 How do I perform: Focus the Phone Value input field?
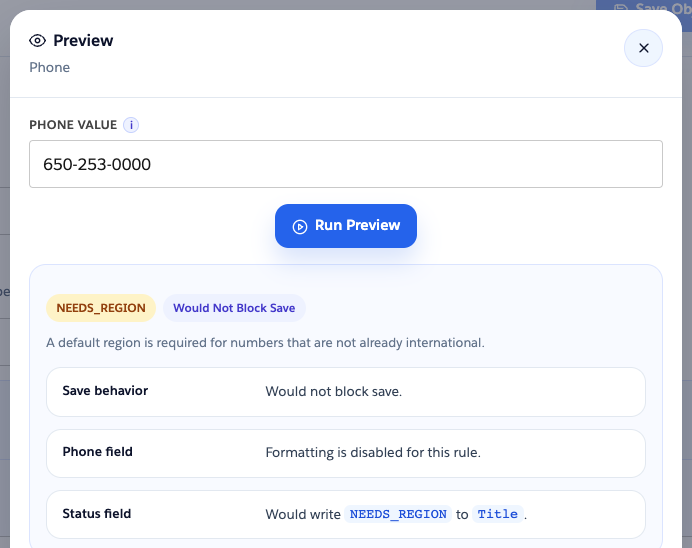[x=346, y=164]
